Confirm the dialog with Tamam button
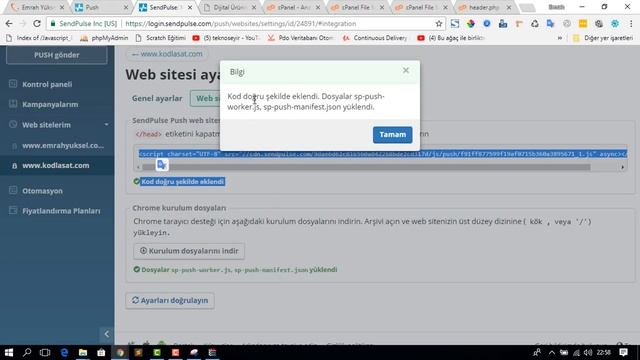This screenshot has height=360, width=640. point(392,135)
